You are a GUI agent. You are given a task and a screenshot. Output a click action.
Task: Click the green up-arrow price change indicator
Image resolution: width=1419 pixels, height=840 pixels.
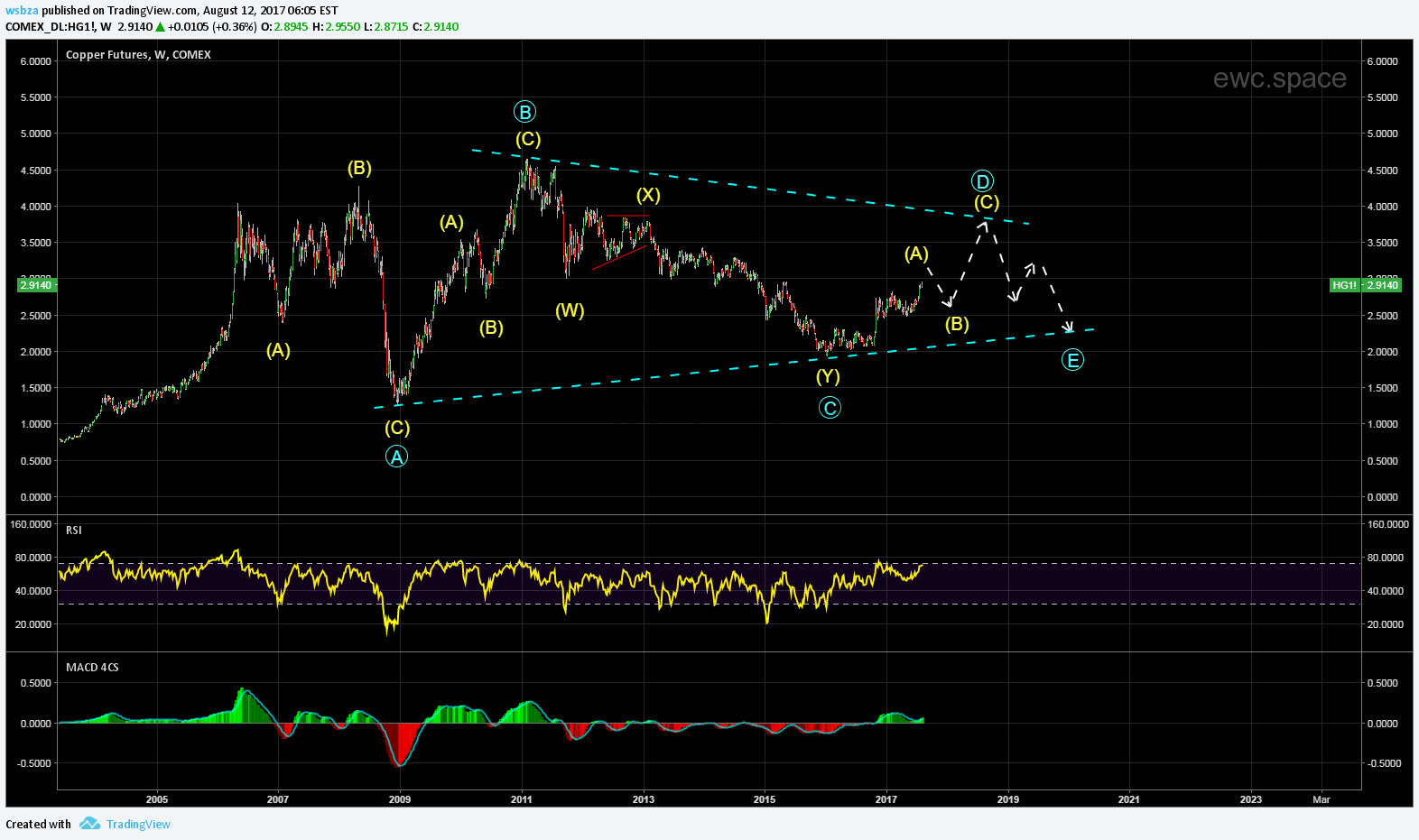tap(160, 27)
